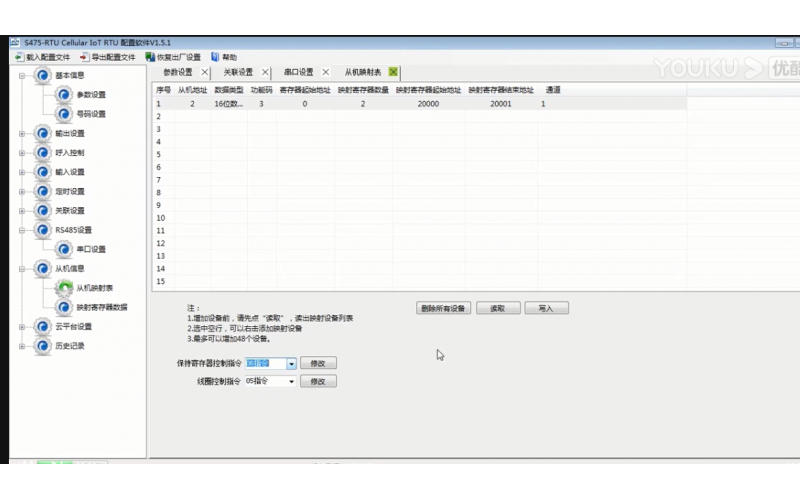Image resolution: width=800 pixels, height=500 pixels.
Task: Select the 历史记录 gear icon in tree
Action: [x=43, y=346]
